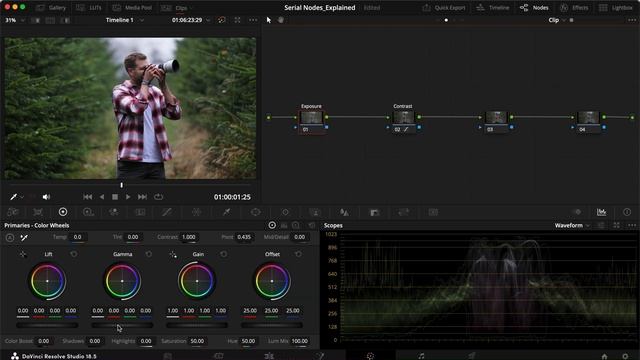Open the Color Match palette
The height and width of the screenshot is (360, 640).
(38, 212)
